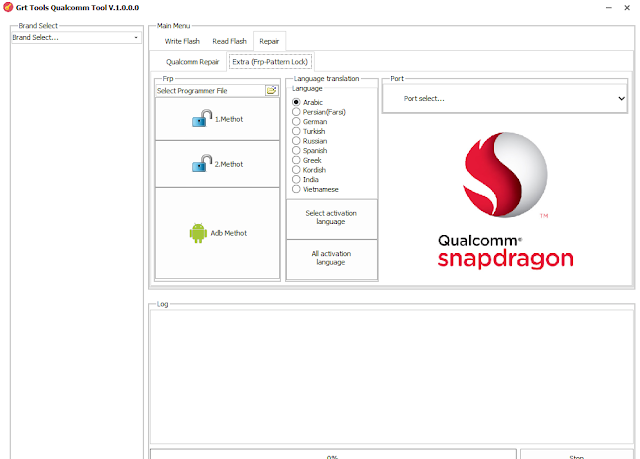Click the All activation language button
This screenshot has width=640, height=459.
coord(332,259)
